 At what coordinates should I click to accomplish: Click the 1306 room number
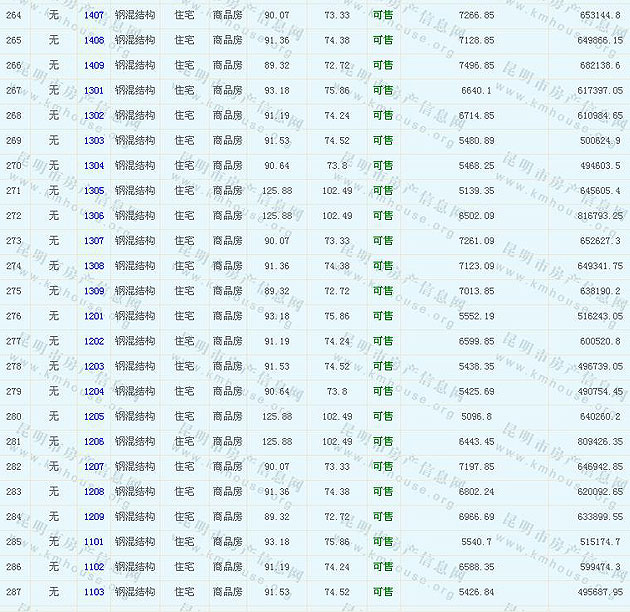click(94, 215)
